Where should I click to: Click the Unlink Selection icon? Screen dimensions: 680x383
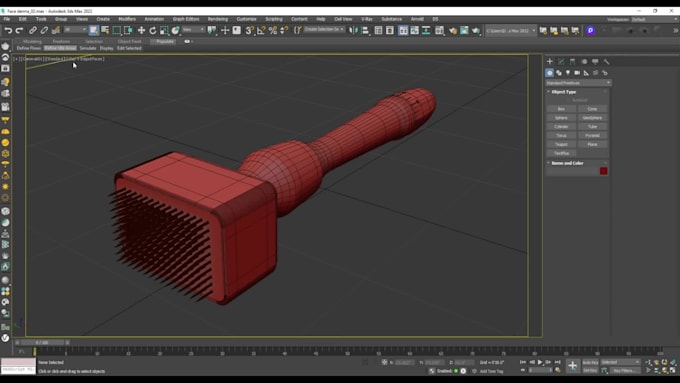click(x=44, y=30)
